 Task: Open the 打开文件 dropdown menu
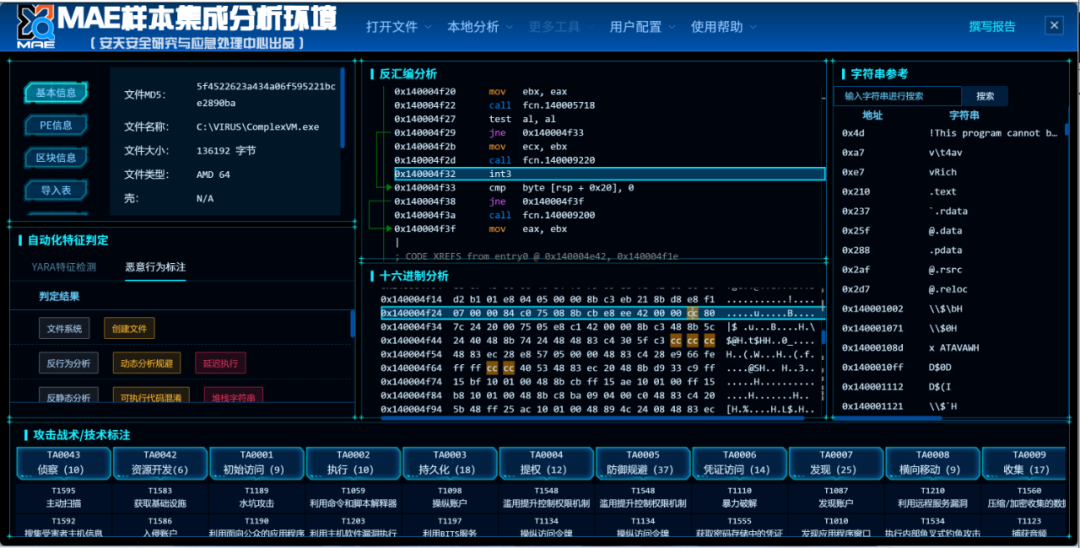(x=398, y=27)
